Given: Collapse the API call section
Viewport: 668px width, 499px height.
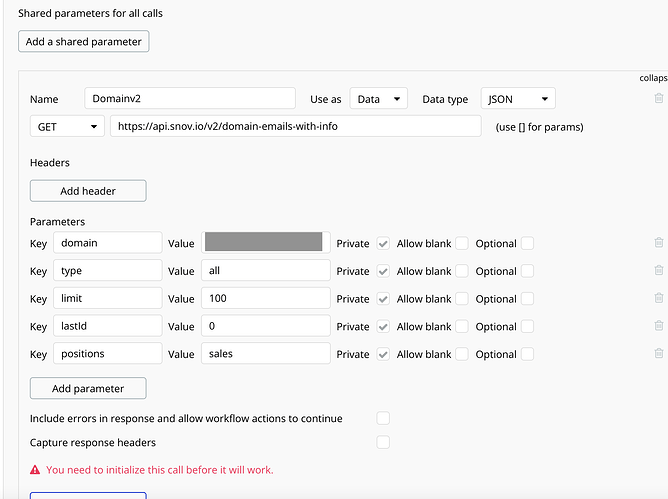Looking at the screenshot, I should [653, 78].
